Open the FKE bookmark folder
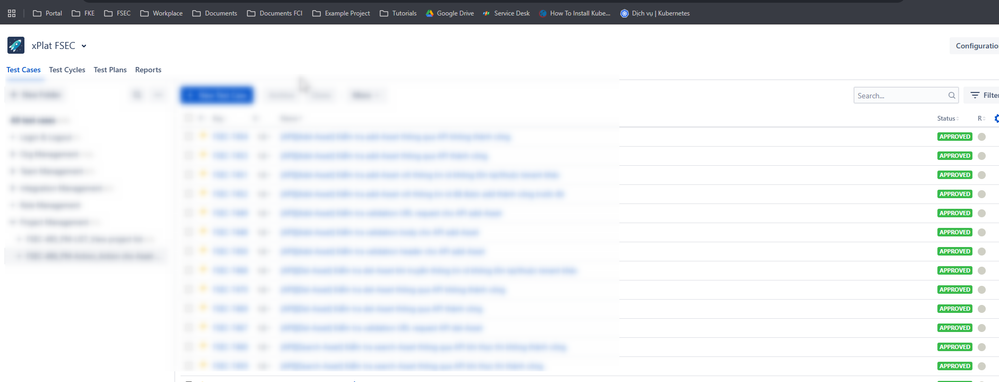Screen dimensions: 999x382 click(83, 13)
